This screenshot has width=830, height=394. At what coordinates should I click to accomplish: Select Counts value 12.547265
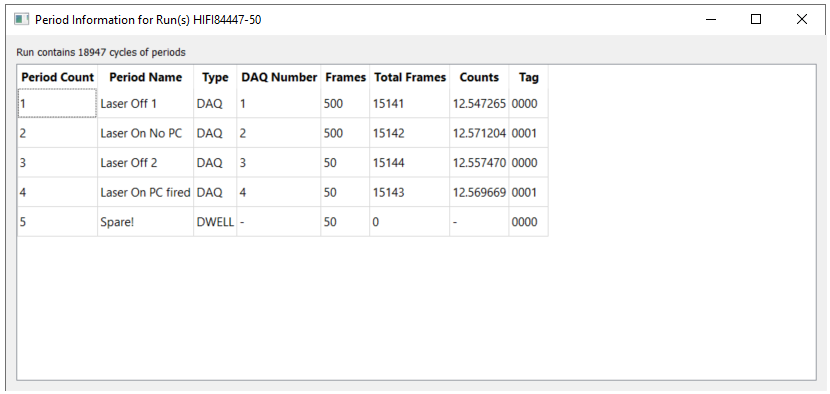(479, 103)
